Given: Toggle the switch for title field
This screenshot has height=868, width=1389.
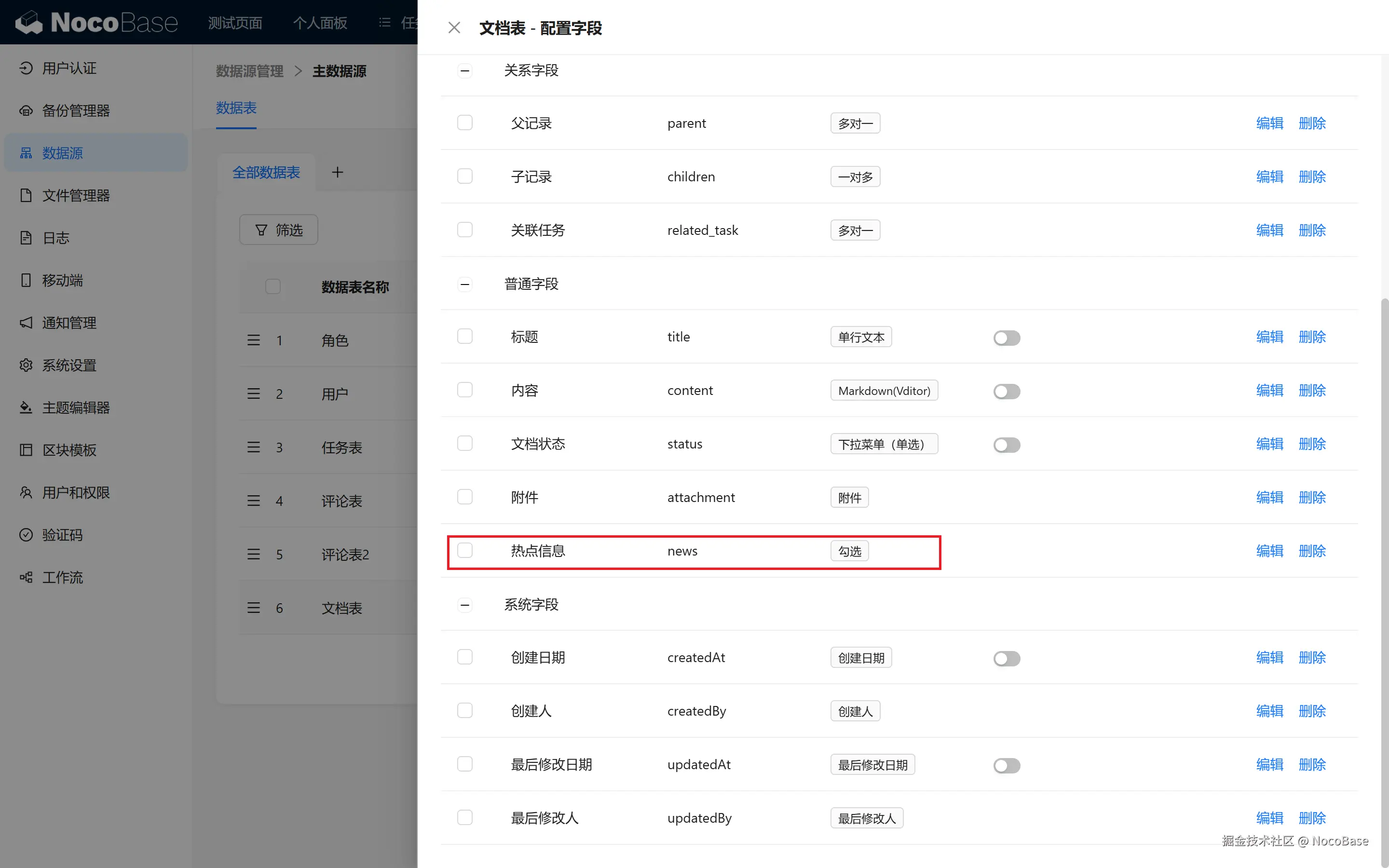Looking at the screenshot, I should [x=1006, y=338].
